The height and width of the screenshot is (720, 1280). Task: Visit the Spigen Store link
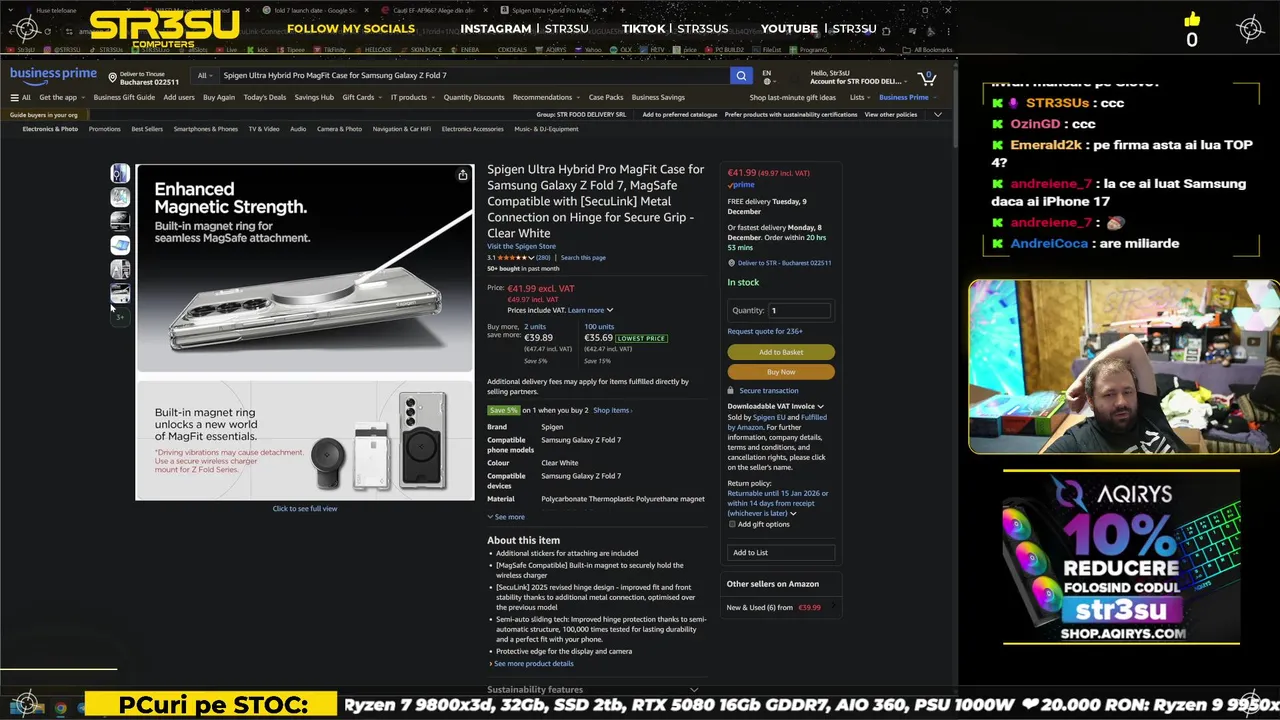pos(521,246)
